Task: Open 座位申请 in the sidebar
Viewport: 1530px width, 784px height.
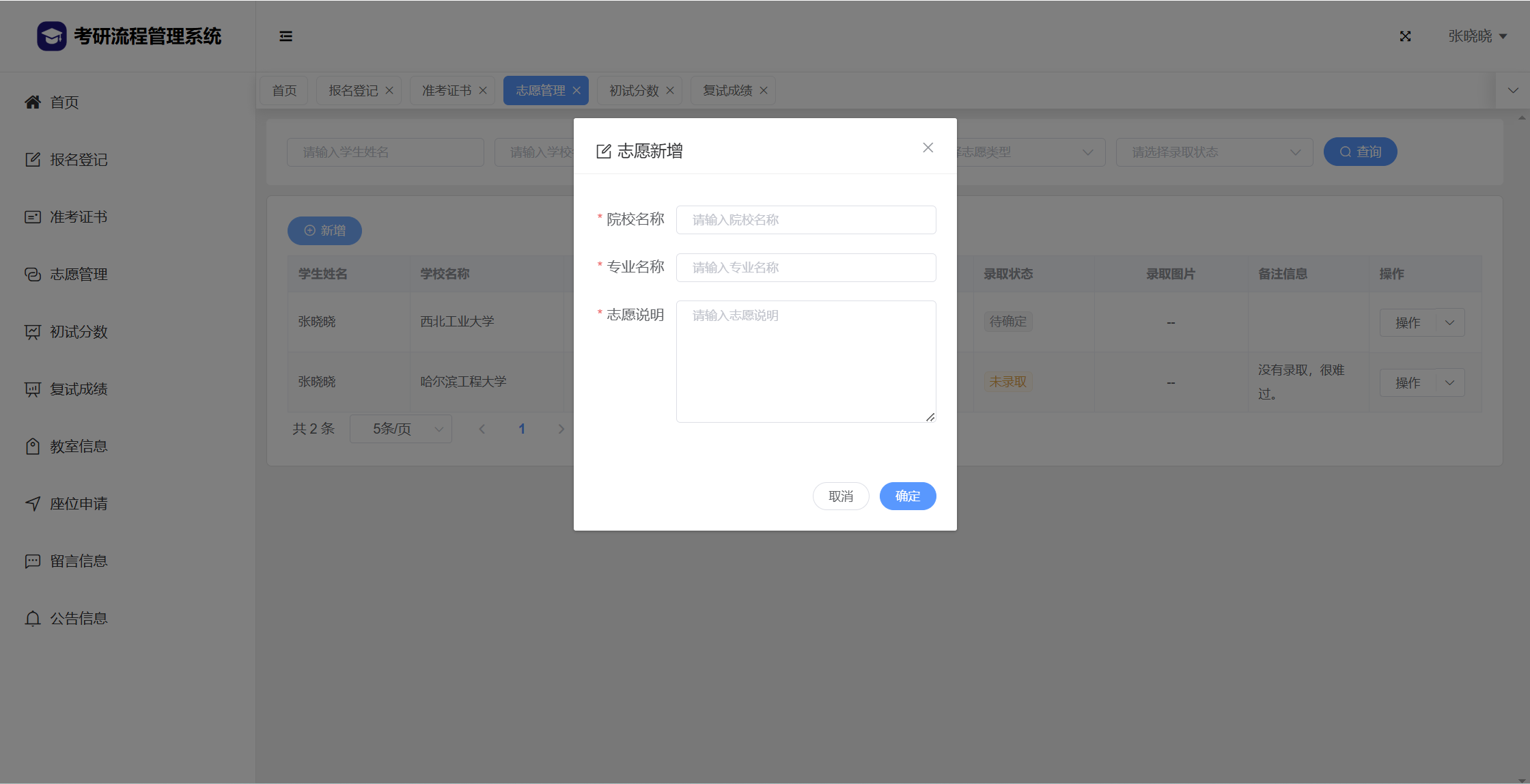Action: click(79, 504)
